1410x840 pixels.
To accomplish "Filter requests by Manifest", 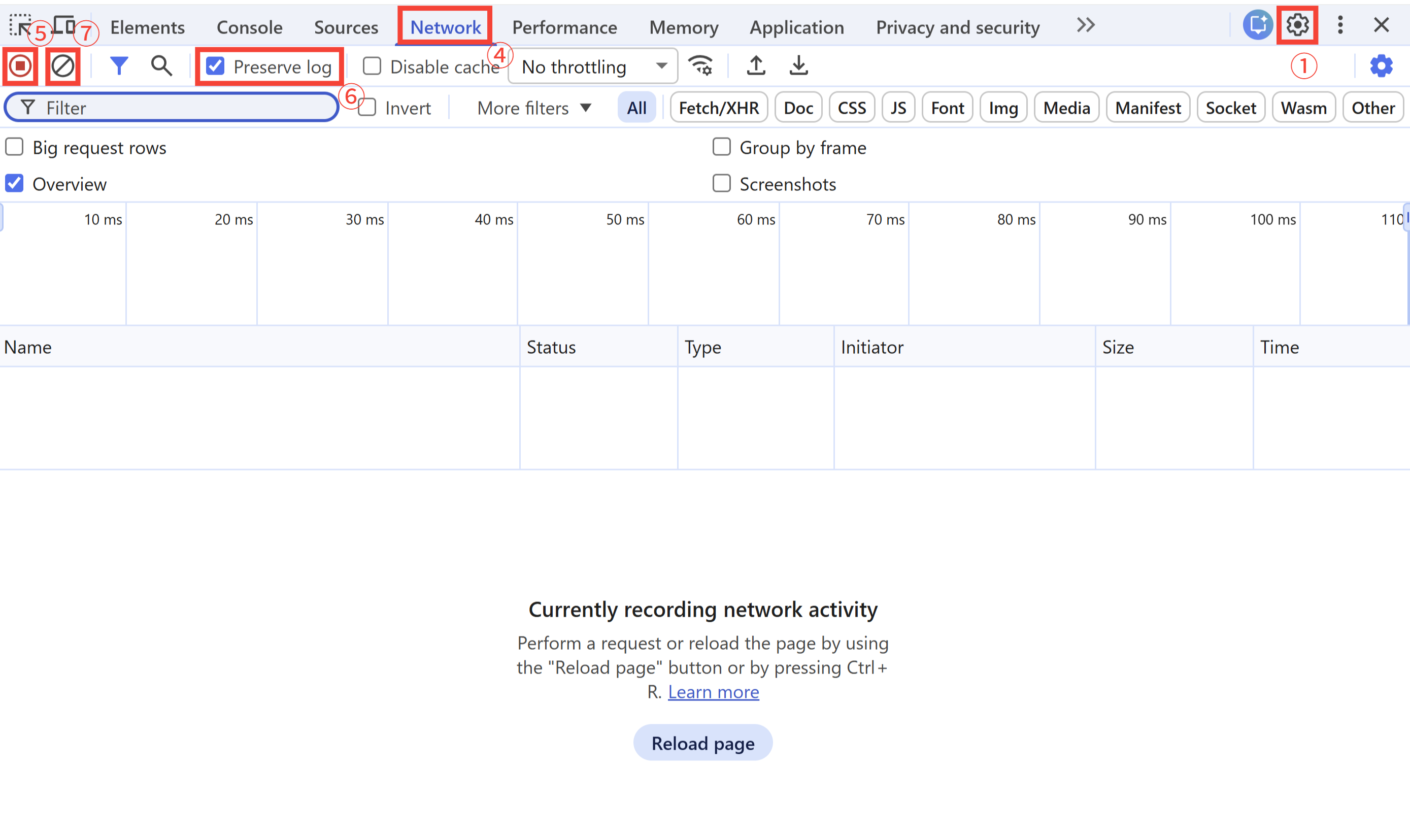I will click(x=1148, y=108).
